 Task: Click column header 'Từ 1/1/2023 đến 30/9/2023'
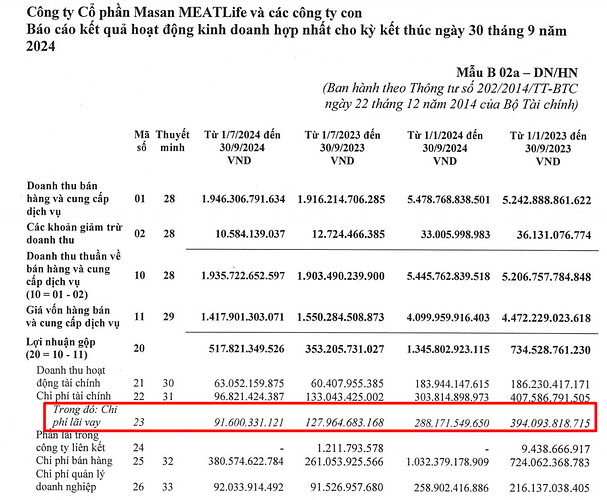coord(548,149)
